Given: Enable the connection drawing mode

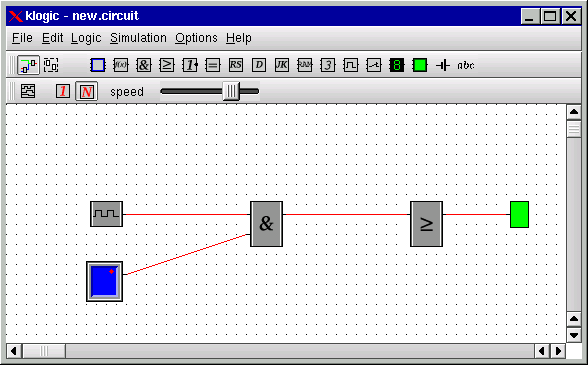Looking at the screenshot, I should pyautogui.click(x=28, y=65).
